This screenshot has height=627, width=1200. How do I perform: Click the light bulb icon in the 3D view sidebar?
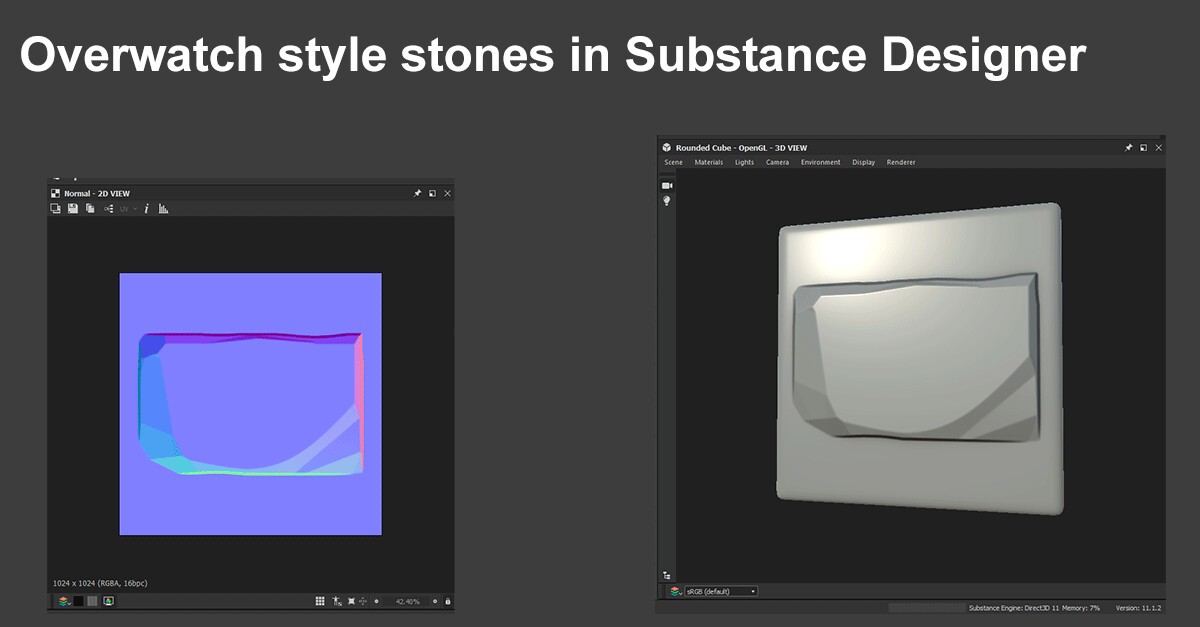[666, 200]
